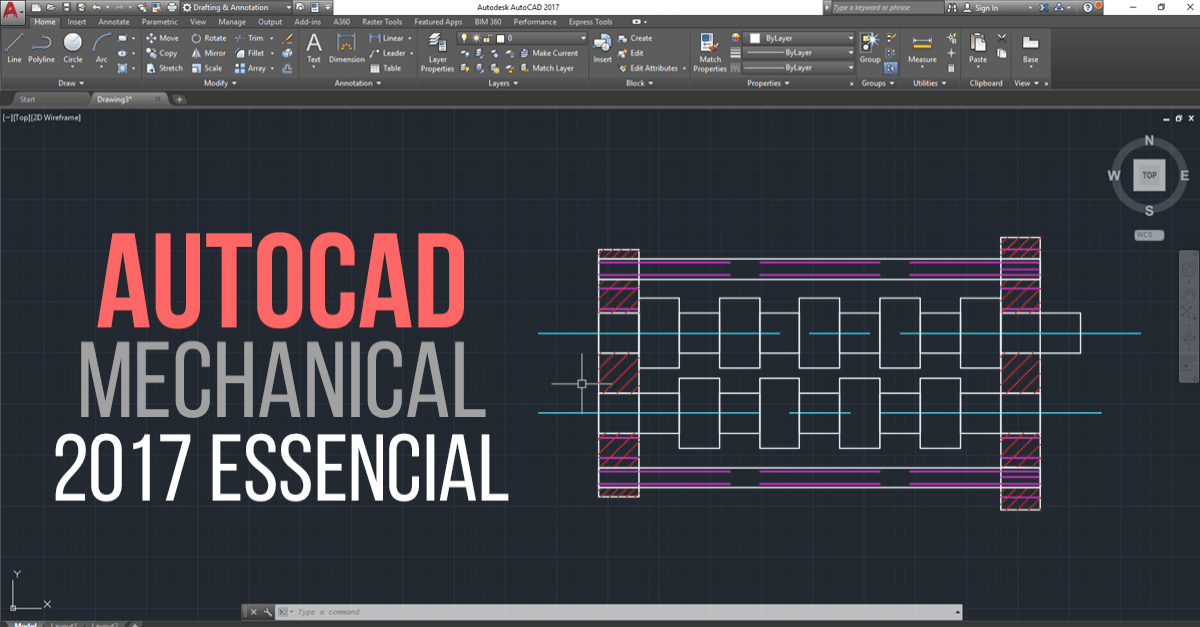Insert a Table
The height and width of the screenshot is (627, 1200).
(x=386, y=68)
